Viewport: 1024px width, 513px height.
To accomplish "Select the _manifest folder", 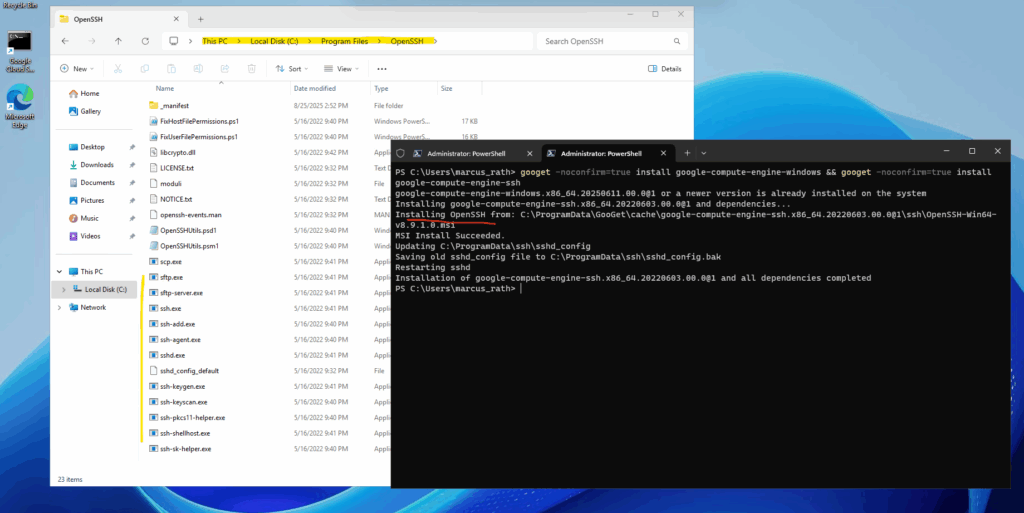I will pos(168,105).
